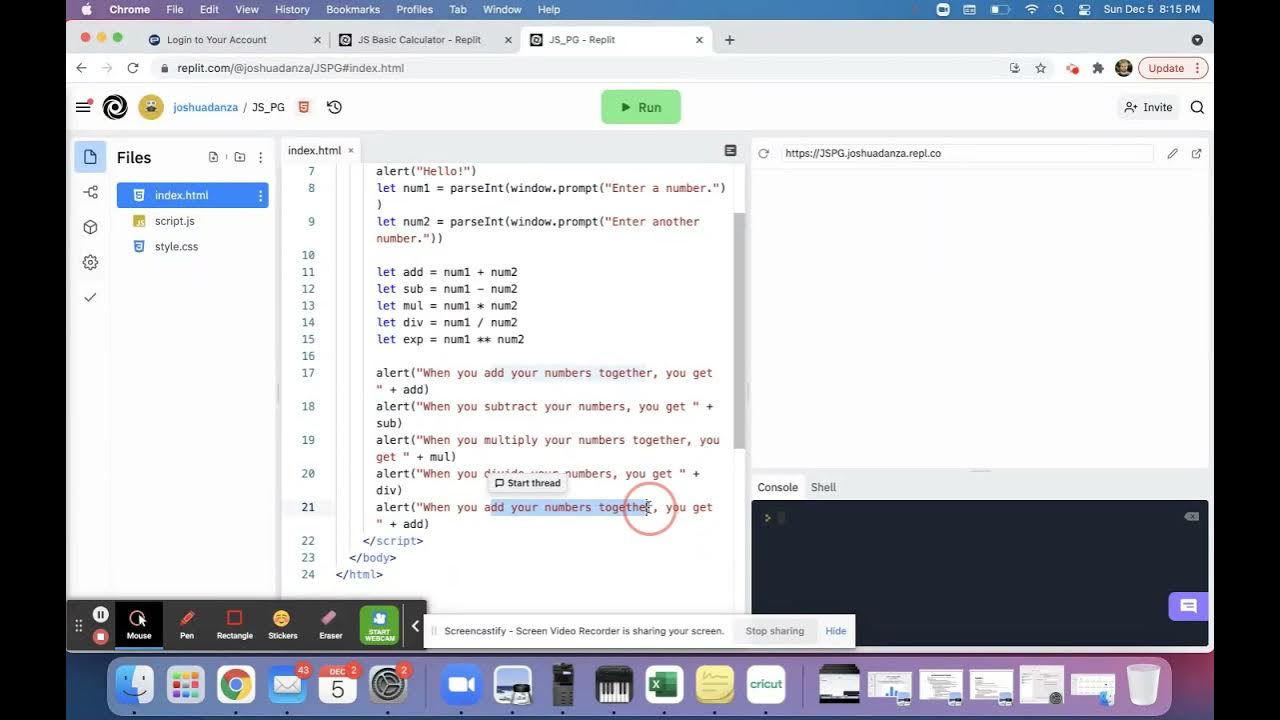Reload the page in Chrome
Image resolution: width=1280 pixels, height=720 pixels.
click(132, 68)
